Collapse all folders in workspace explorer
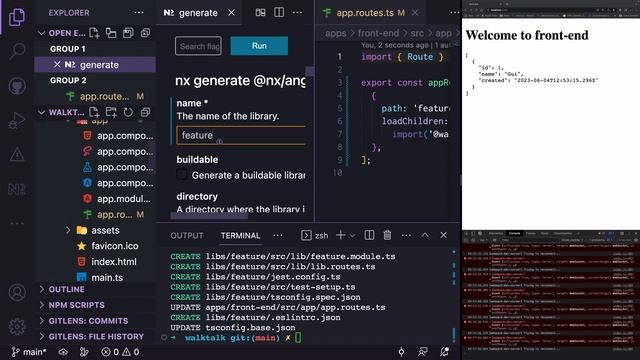Image resolution: width=640 pixels, height=360 pixels. [x=145, y=112]
